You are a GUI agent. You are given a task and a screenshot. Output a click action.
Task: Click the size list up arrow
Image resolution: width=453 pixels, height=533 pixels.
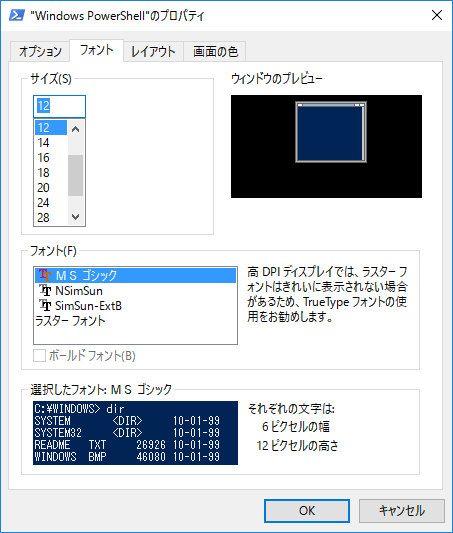[76, 129]
